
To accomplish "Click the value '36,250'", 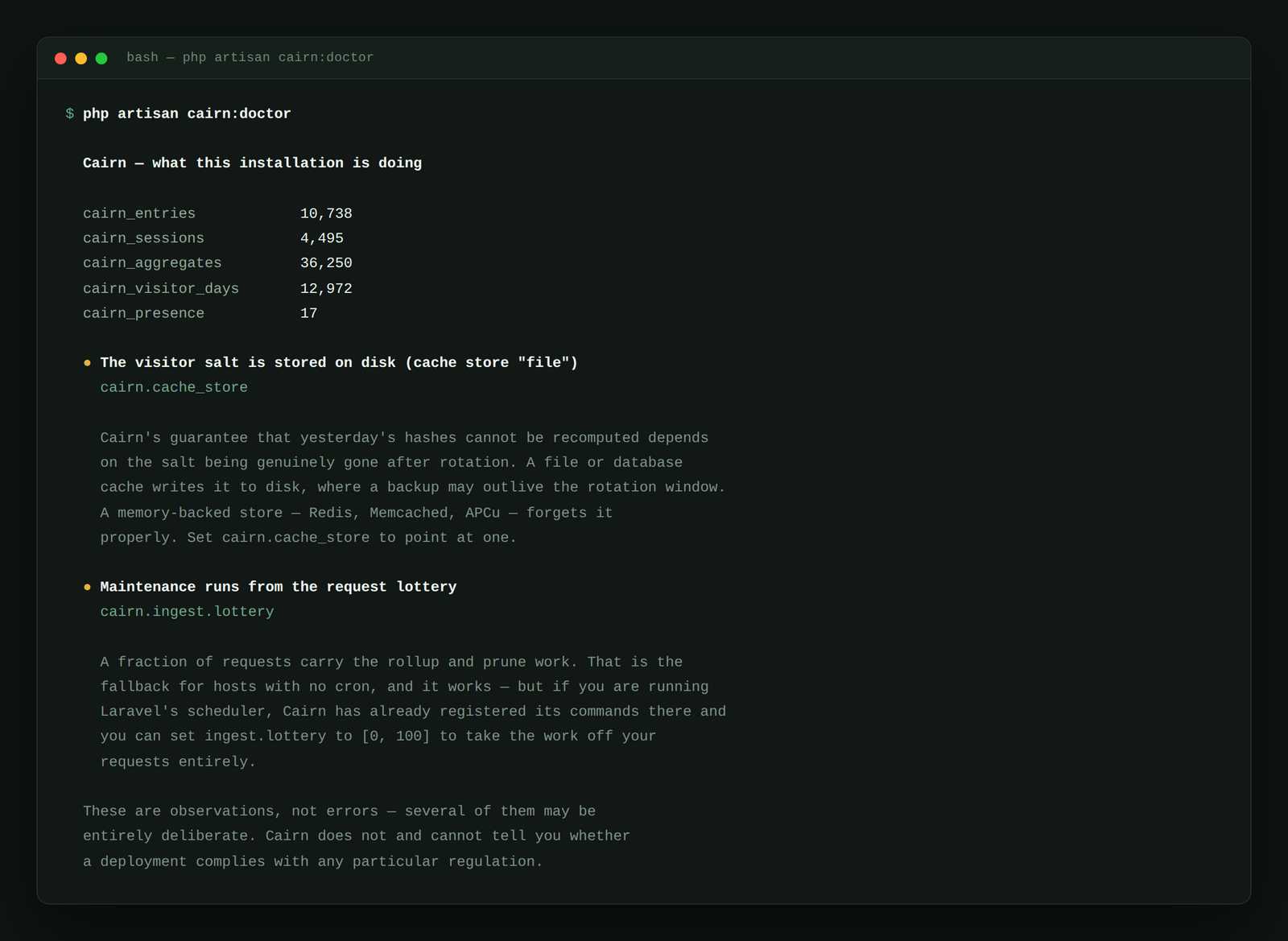I will tap(326, 262).
